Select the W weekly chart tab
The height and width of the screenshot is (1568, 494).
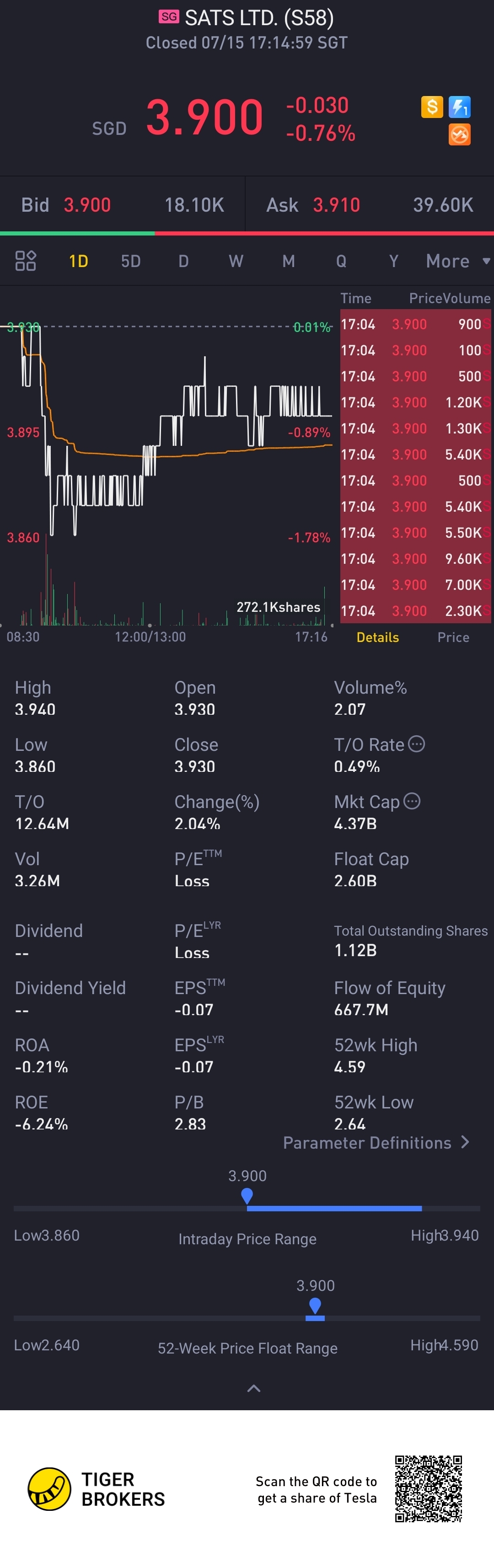[x=236, y=261]
